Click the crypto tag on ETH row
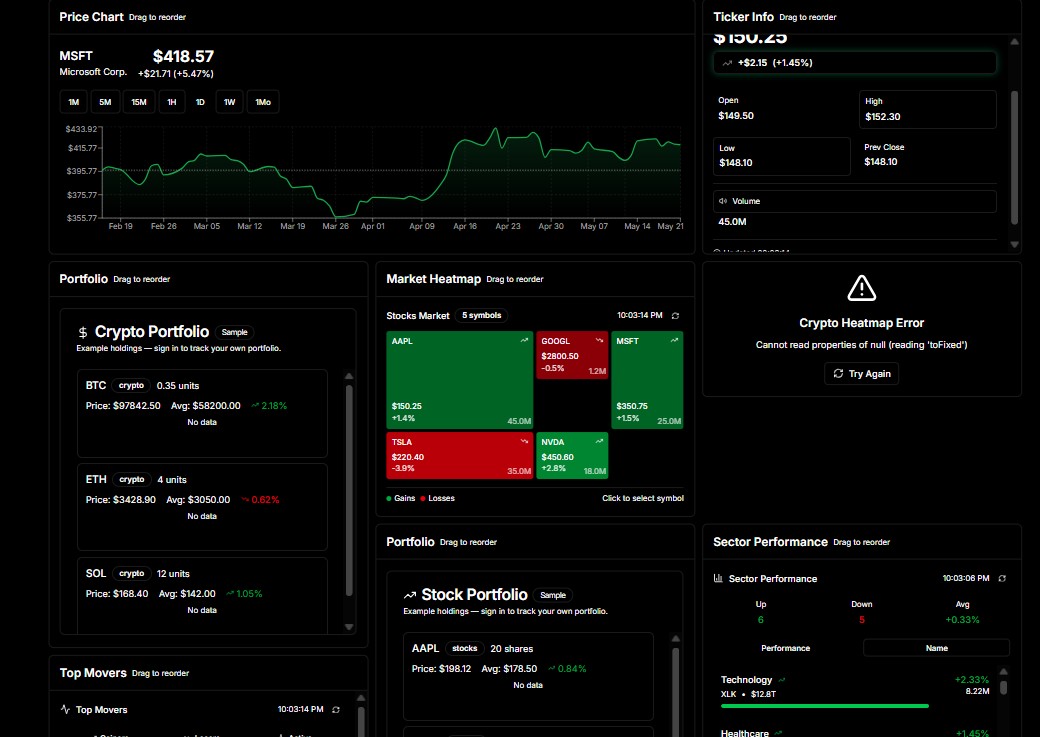The image size is (1040, 737). coord(131,480)
